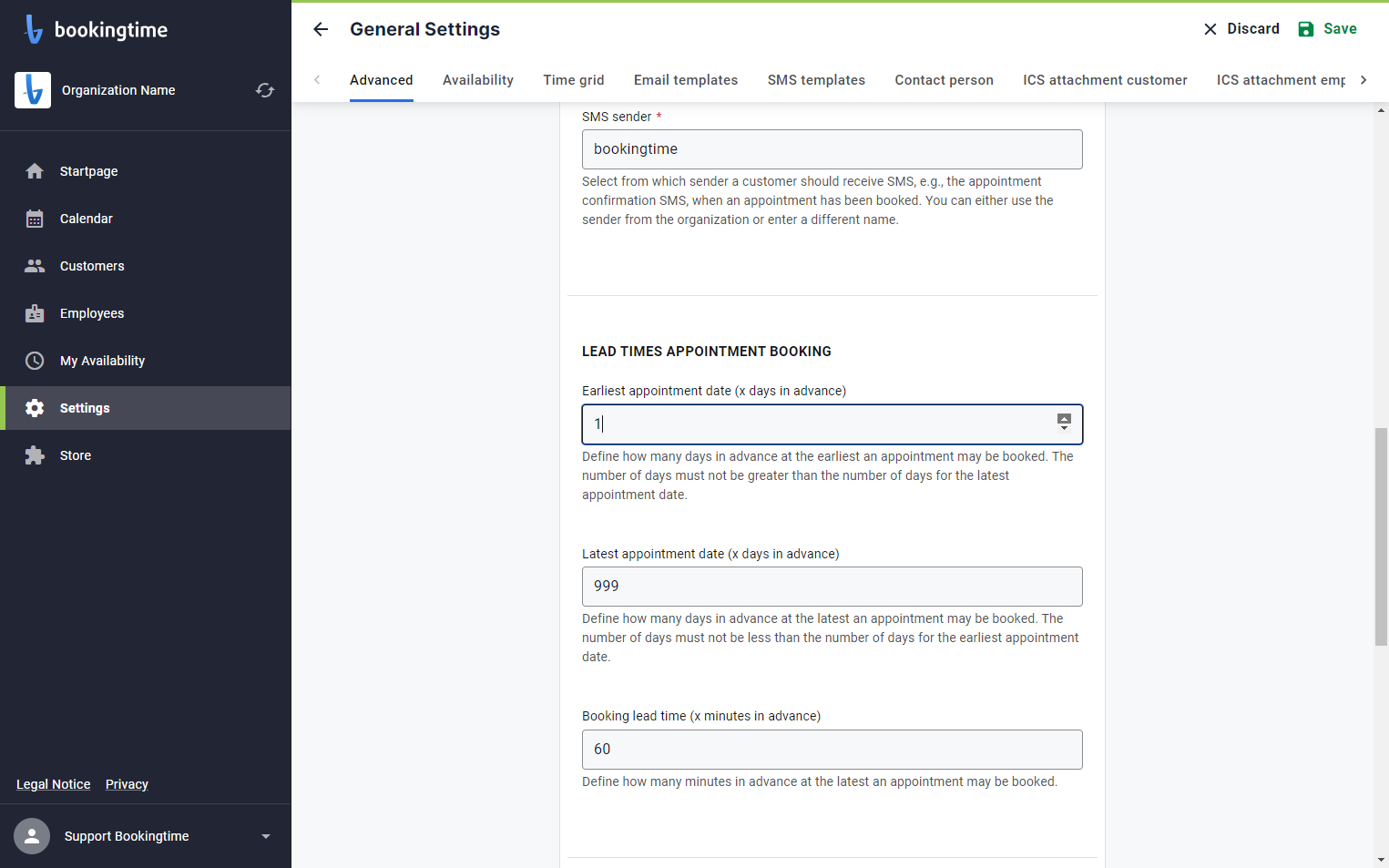The image size is (1389, 868).
Task: Open the SMS templates tab
Action: (816, 80)
